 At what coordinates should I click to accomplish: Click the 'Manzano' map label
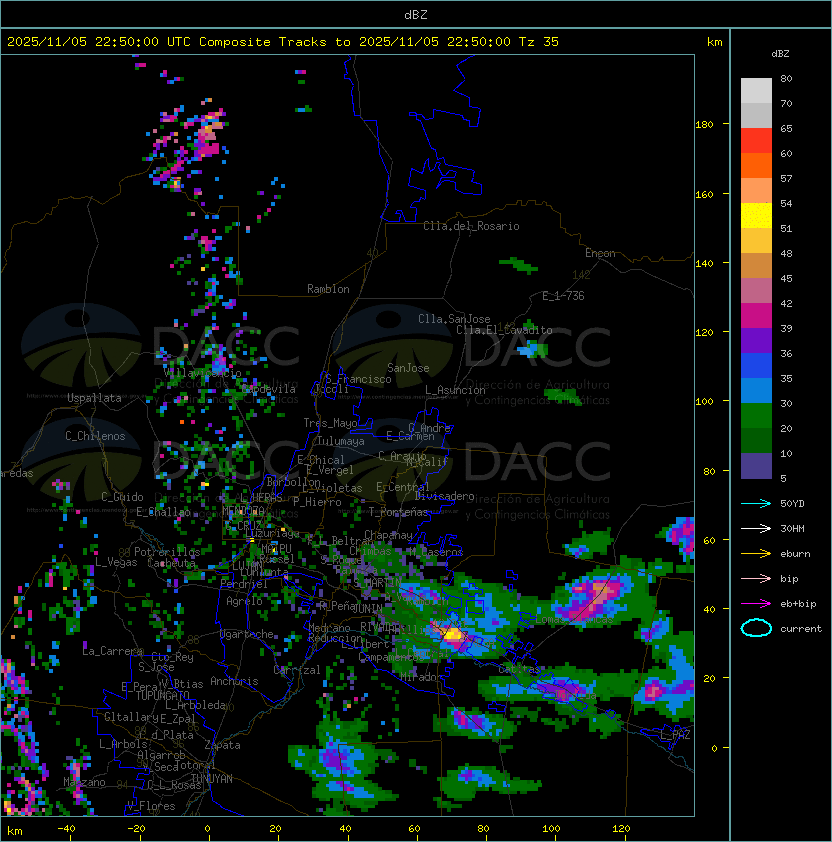tap(84, 782)
